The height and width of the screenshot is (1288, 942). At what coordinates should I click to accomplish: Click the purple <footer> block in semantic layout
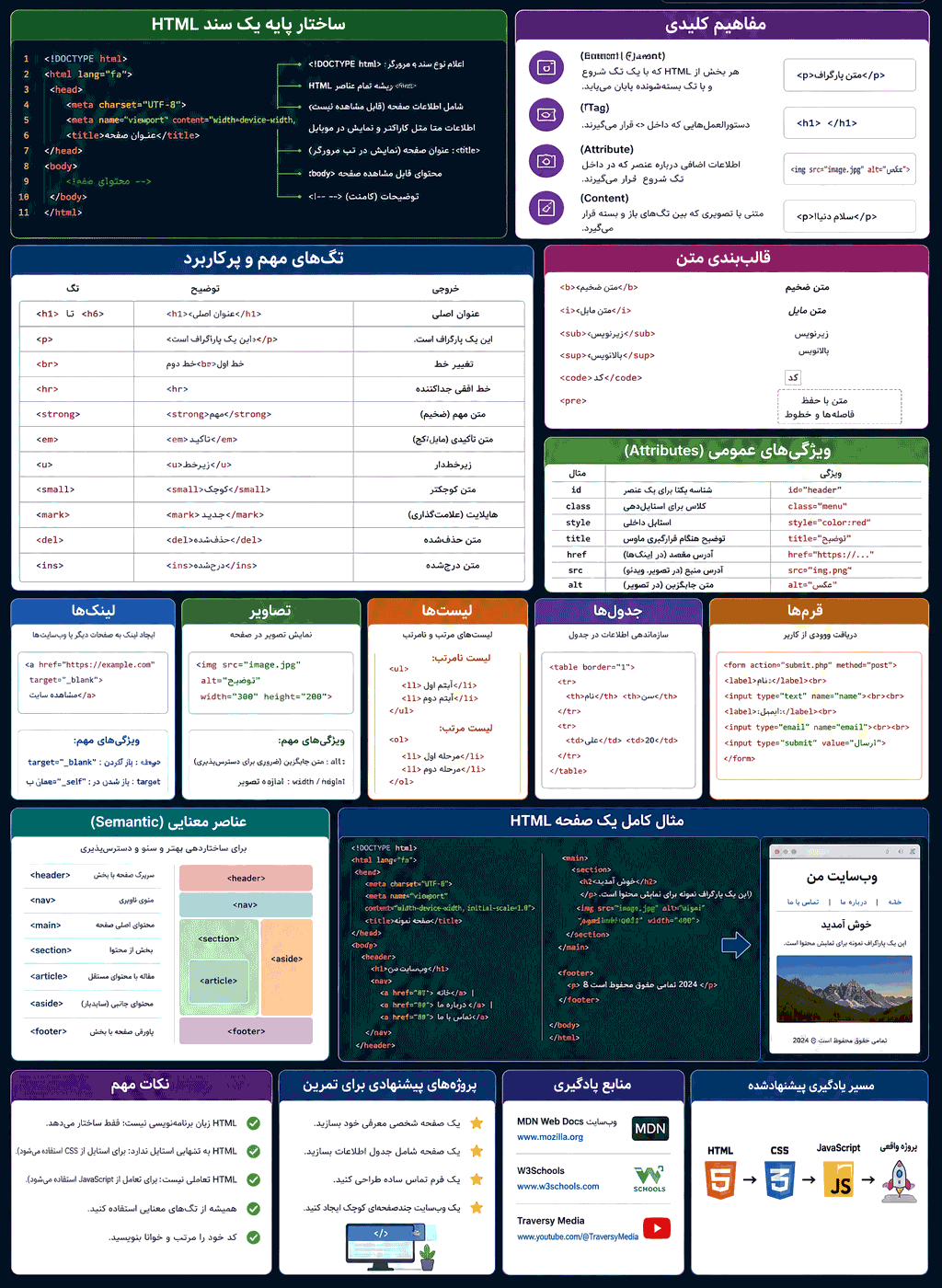pyautogui.click(x=246, y=1030)
